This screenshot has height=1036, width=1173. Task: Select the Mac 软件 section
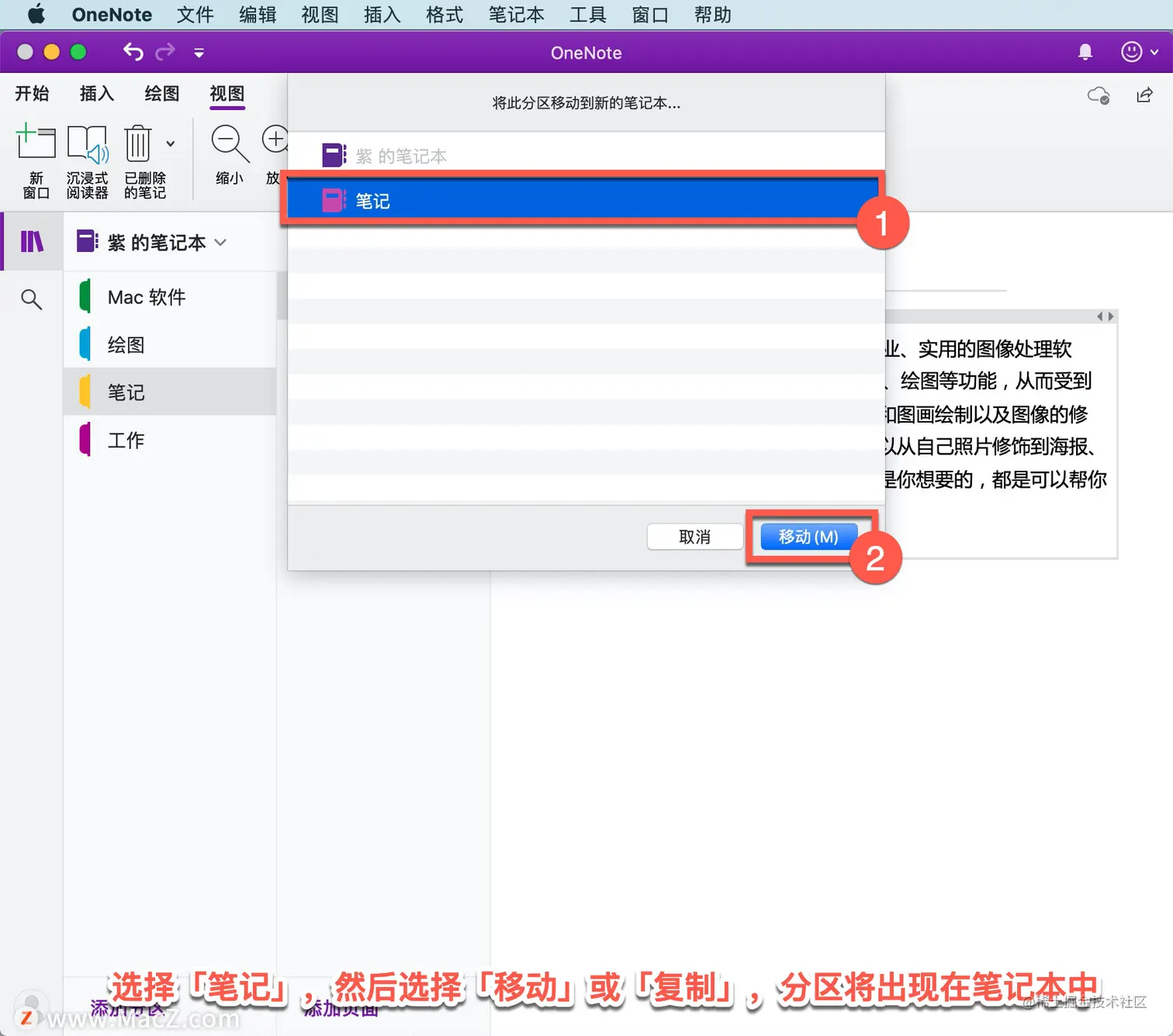click(x=170, y=297)
